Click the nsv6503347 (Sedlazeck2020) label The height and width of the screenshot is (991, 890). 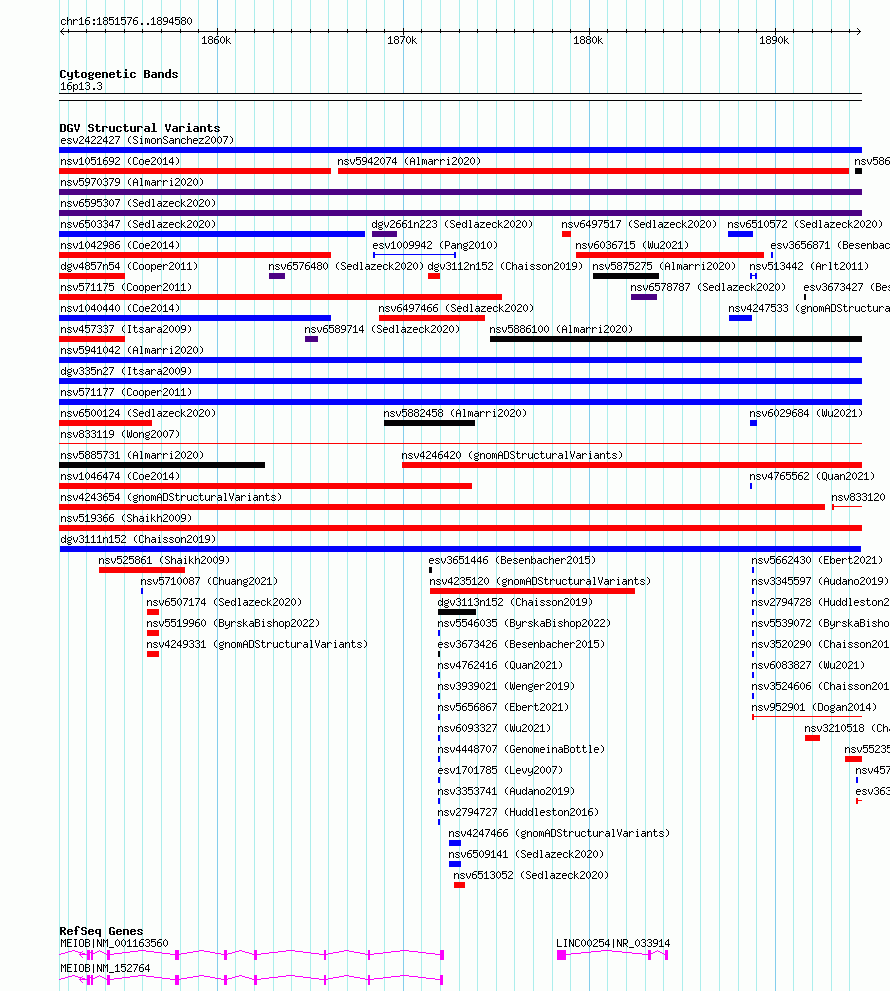pyautogui.click(x=138, y=224)
